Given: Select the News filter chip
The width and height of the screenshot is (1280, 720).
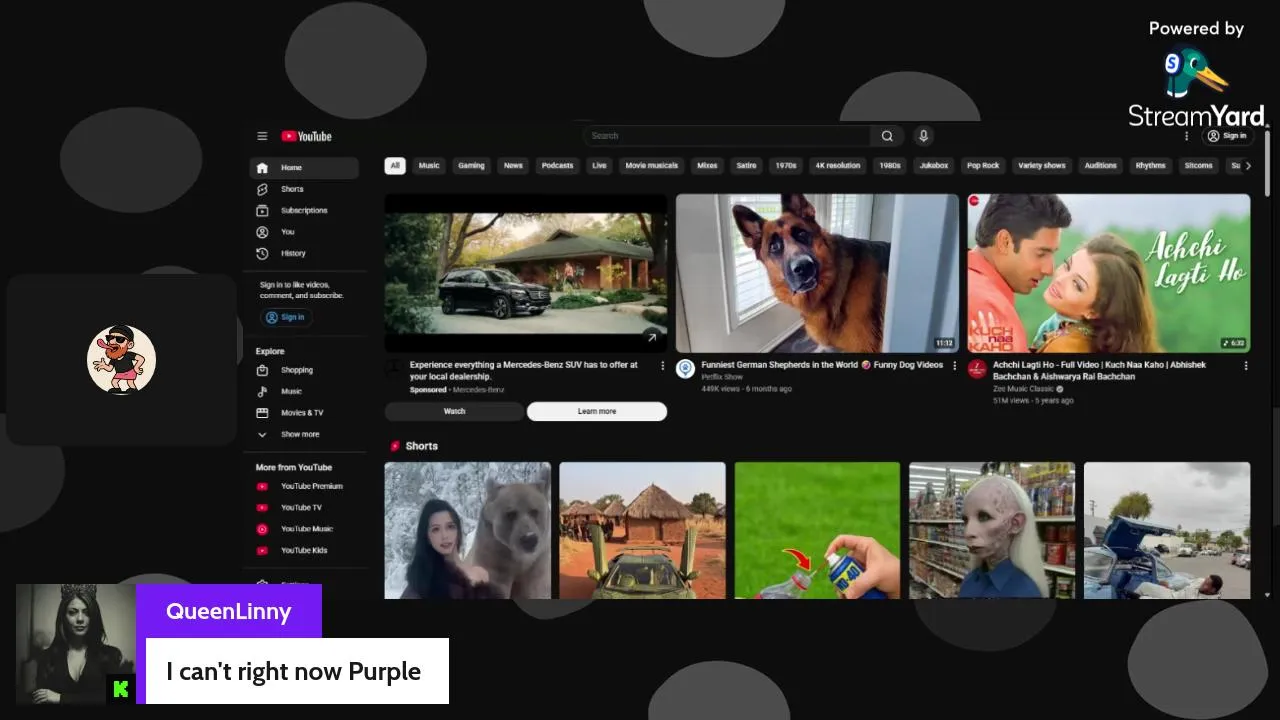Looking at the screenshot, I should (x=513, y=166).
